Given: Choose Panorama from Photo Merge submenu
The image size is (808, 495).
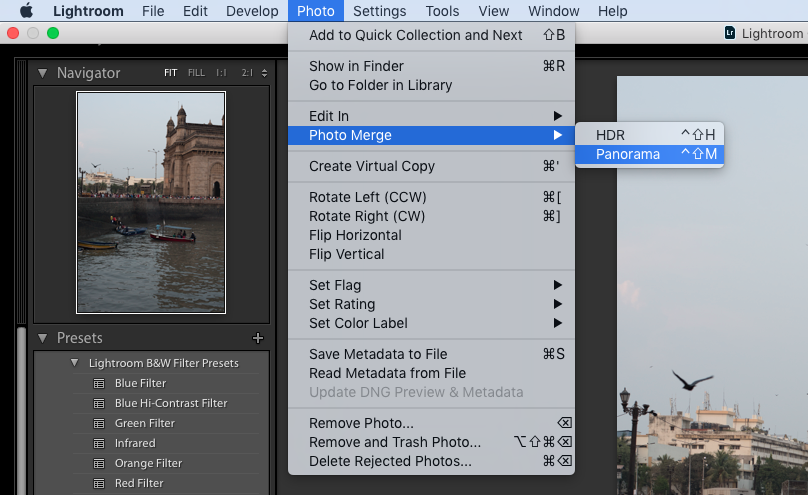Looking at the screenshot, I should click(x=649, y=154).
